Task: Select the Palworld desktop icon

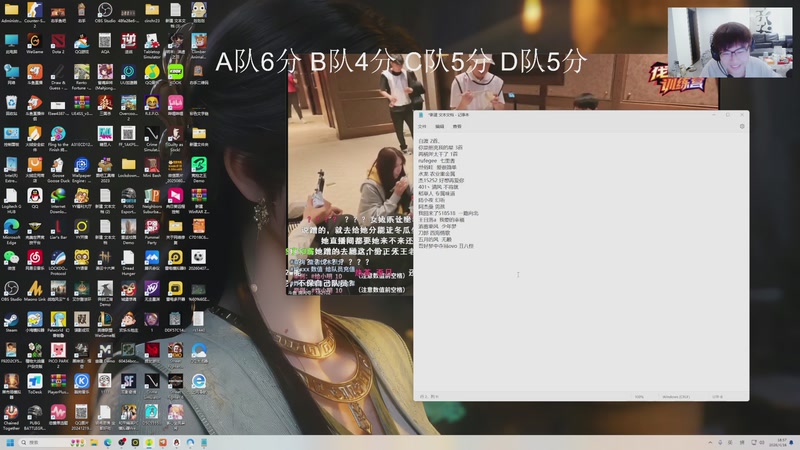Action: [x=58, y=325]
